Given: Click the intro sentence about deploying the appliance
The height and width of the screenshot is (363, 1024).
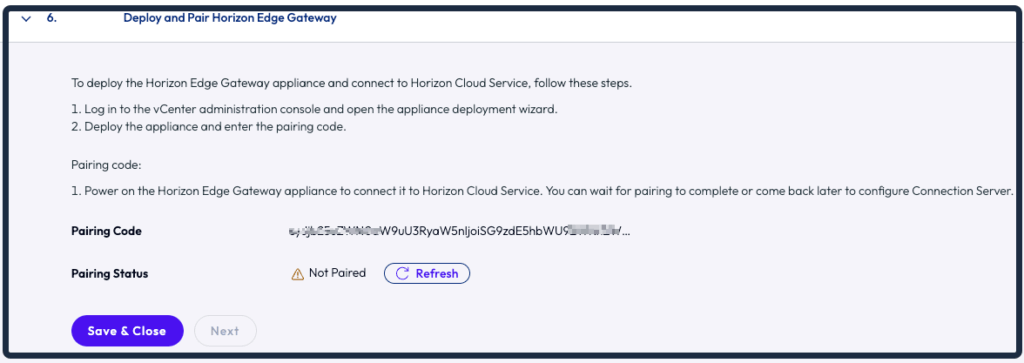Looking at the screenshot, I should tap(351, 84).
